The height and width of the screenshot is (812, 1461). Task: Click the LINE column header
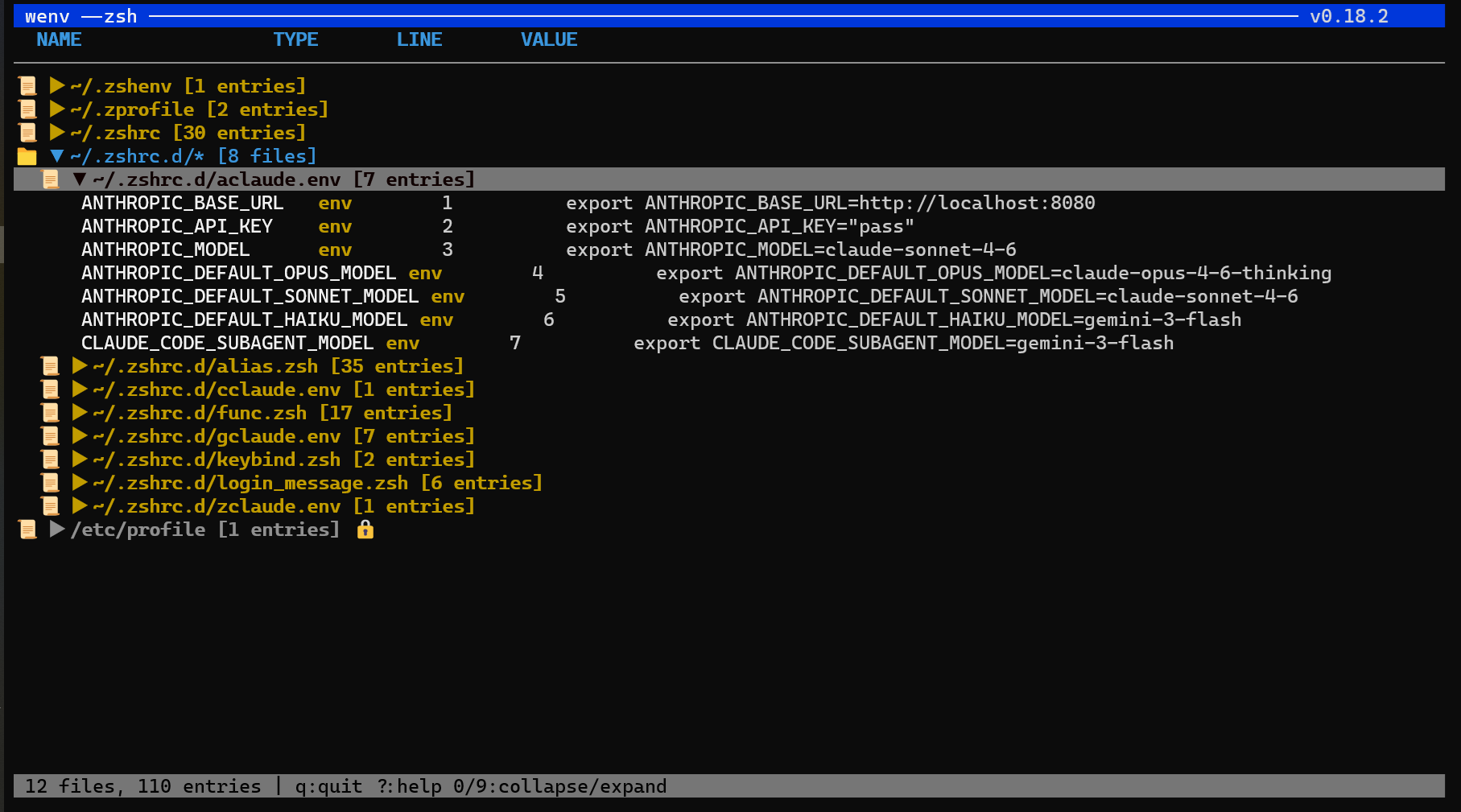pyautogui.click(x=419, y=39)
